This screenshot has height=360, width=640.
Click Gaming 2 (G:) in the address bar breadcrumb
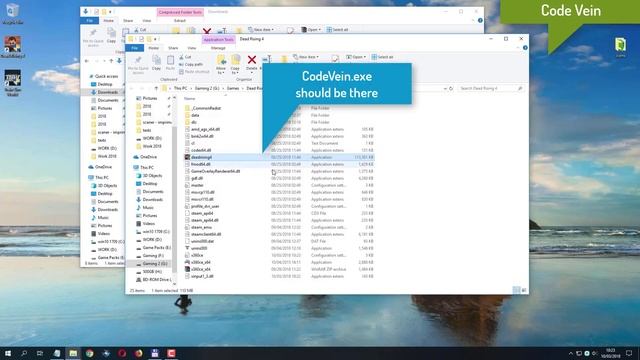(207, 88)
